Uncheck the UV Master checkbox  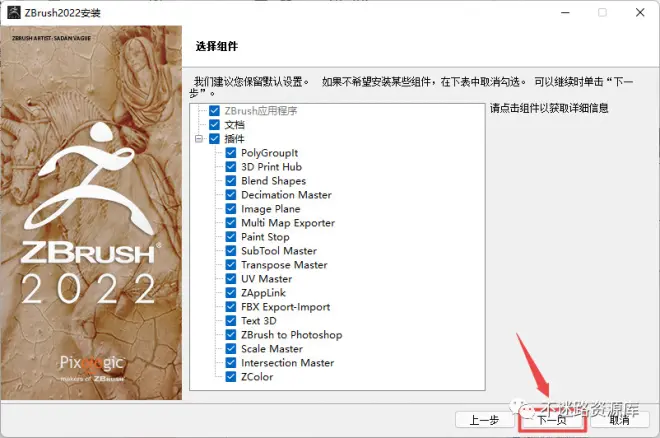coord(231,279)
